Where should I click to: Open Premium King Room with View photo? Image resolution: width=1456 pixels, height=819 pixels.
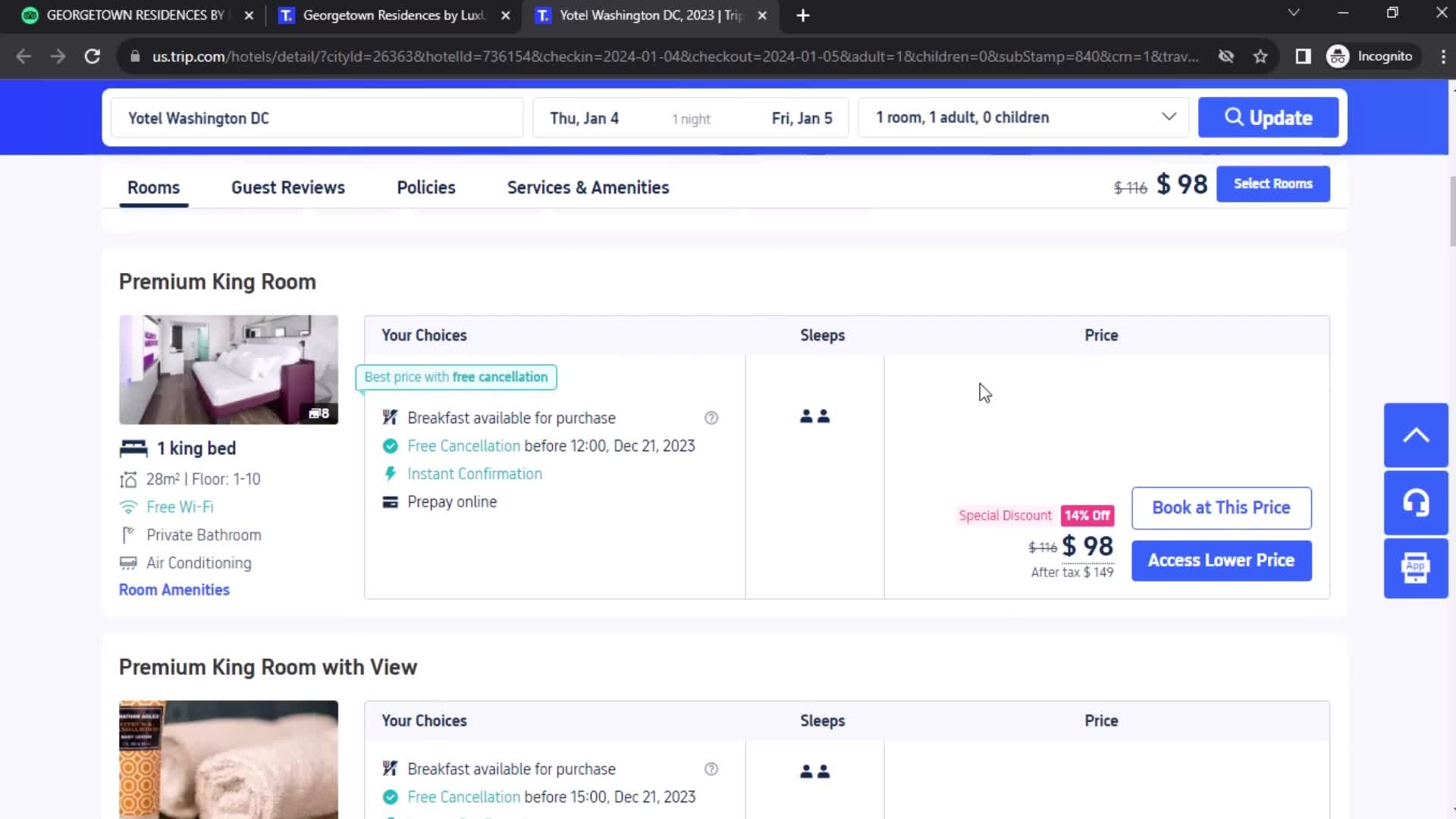(228, 759)
